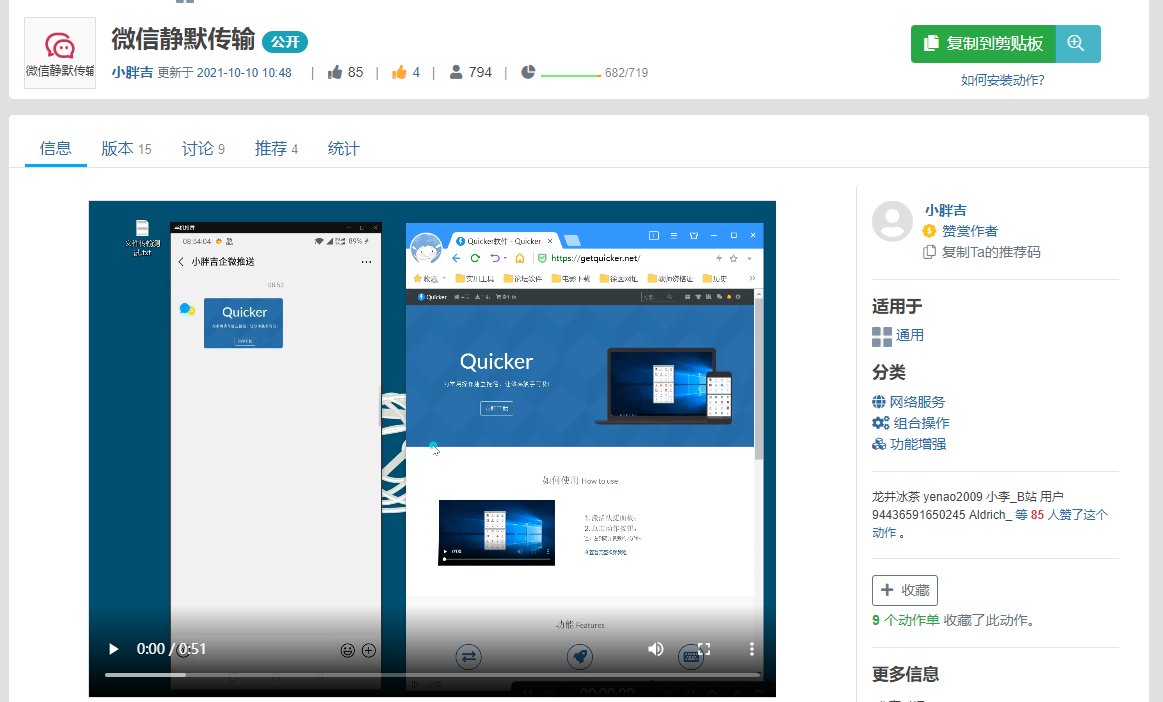
Task: Open the sidebar 小胖吉 profile link
Action: click(945, 210)
